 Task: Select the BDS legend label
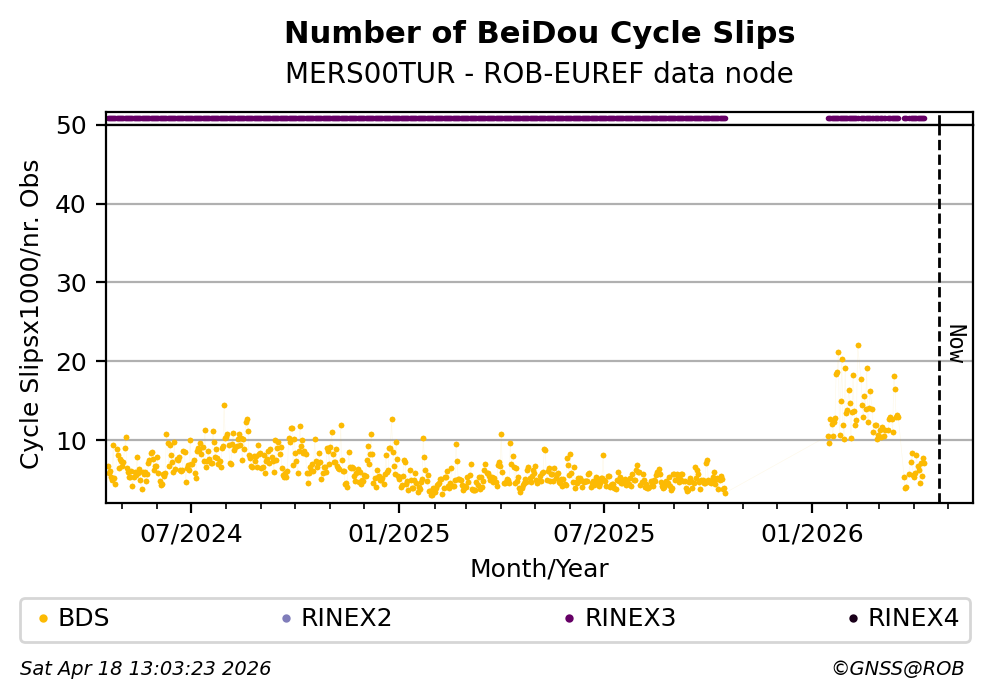click(84, 619)
